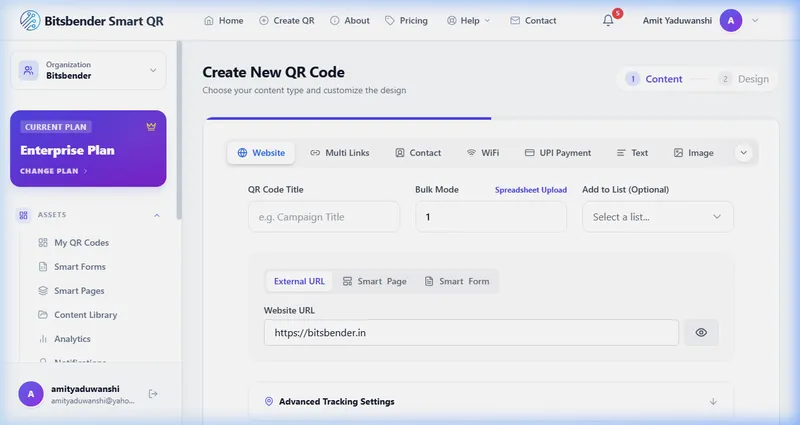
Task: Open the Help menu dropdown
Action: (x=468, y=20)
